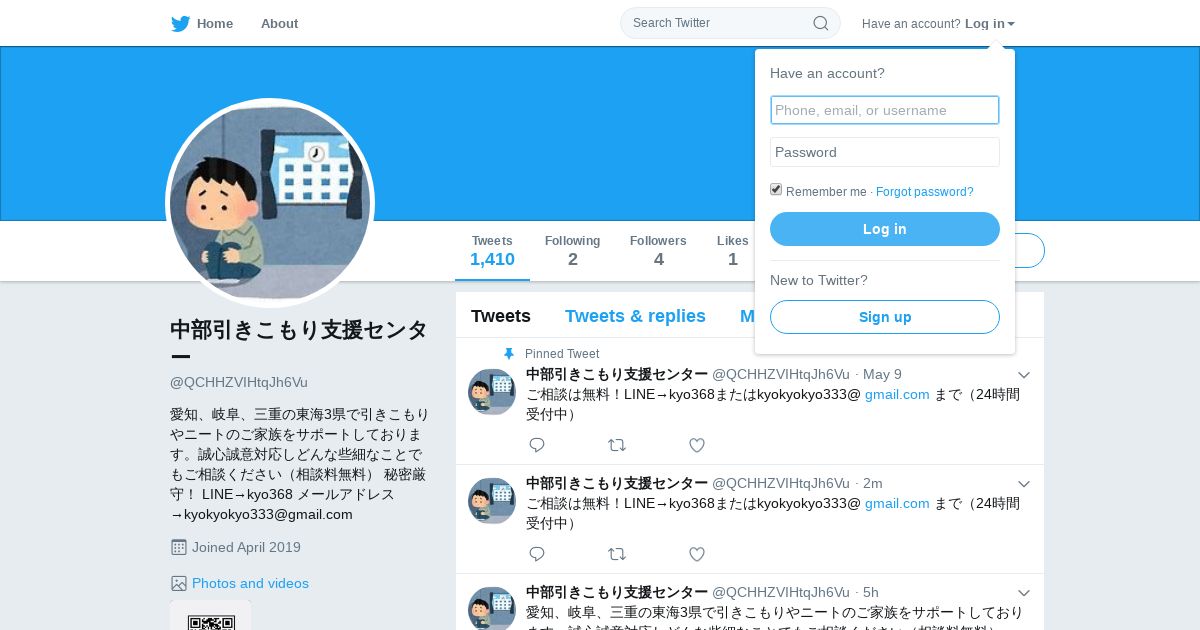Open the Forgot password link

tap(925, 192)
